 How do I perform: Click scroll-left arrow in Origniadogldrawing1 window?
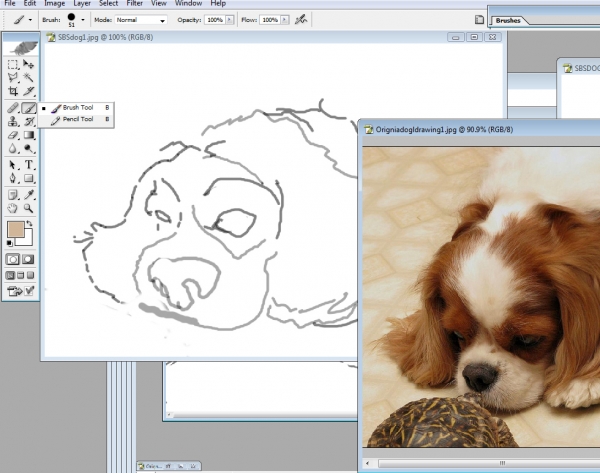368,463
